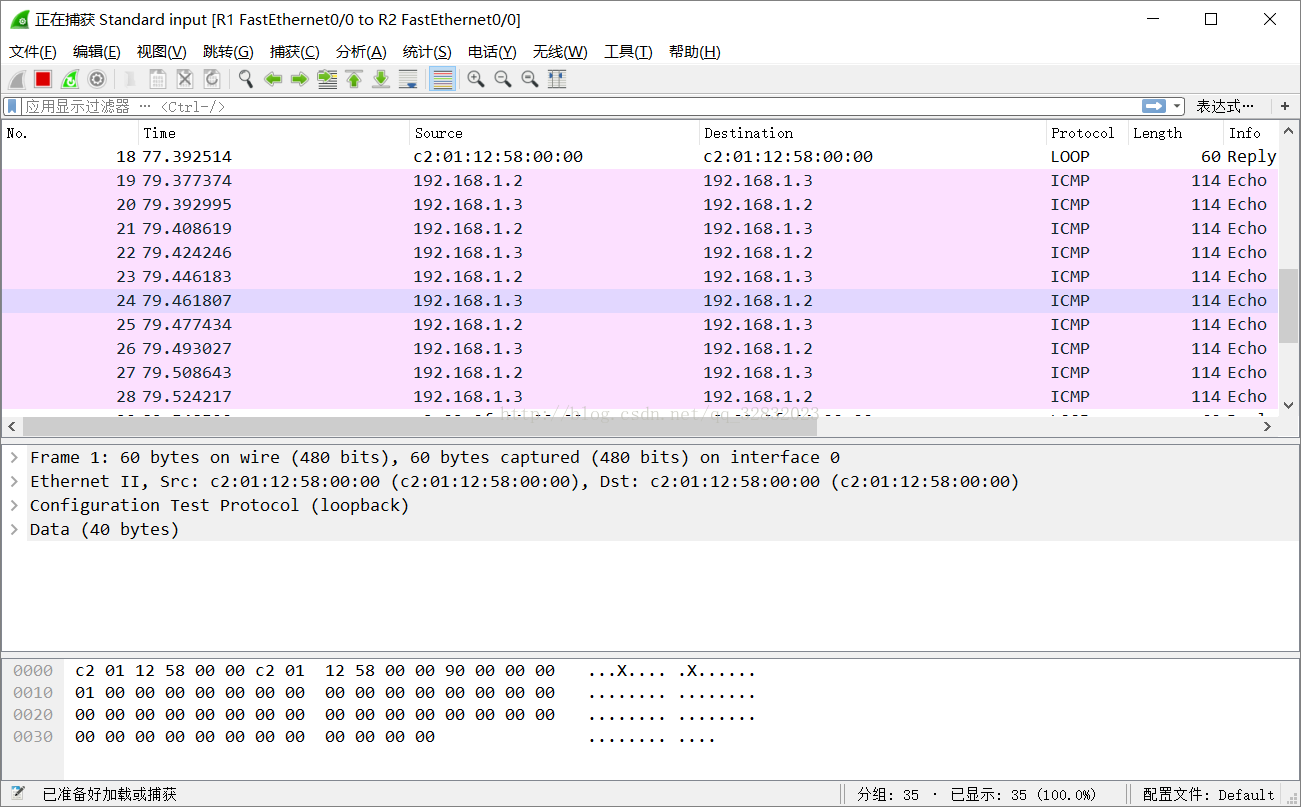Open find packet magnifier tool
Screen dimensions: 1301x807
pyautogui.click(x=245, y=79)
